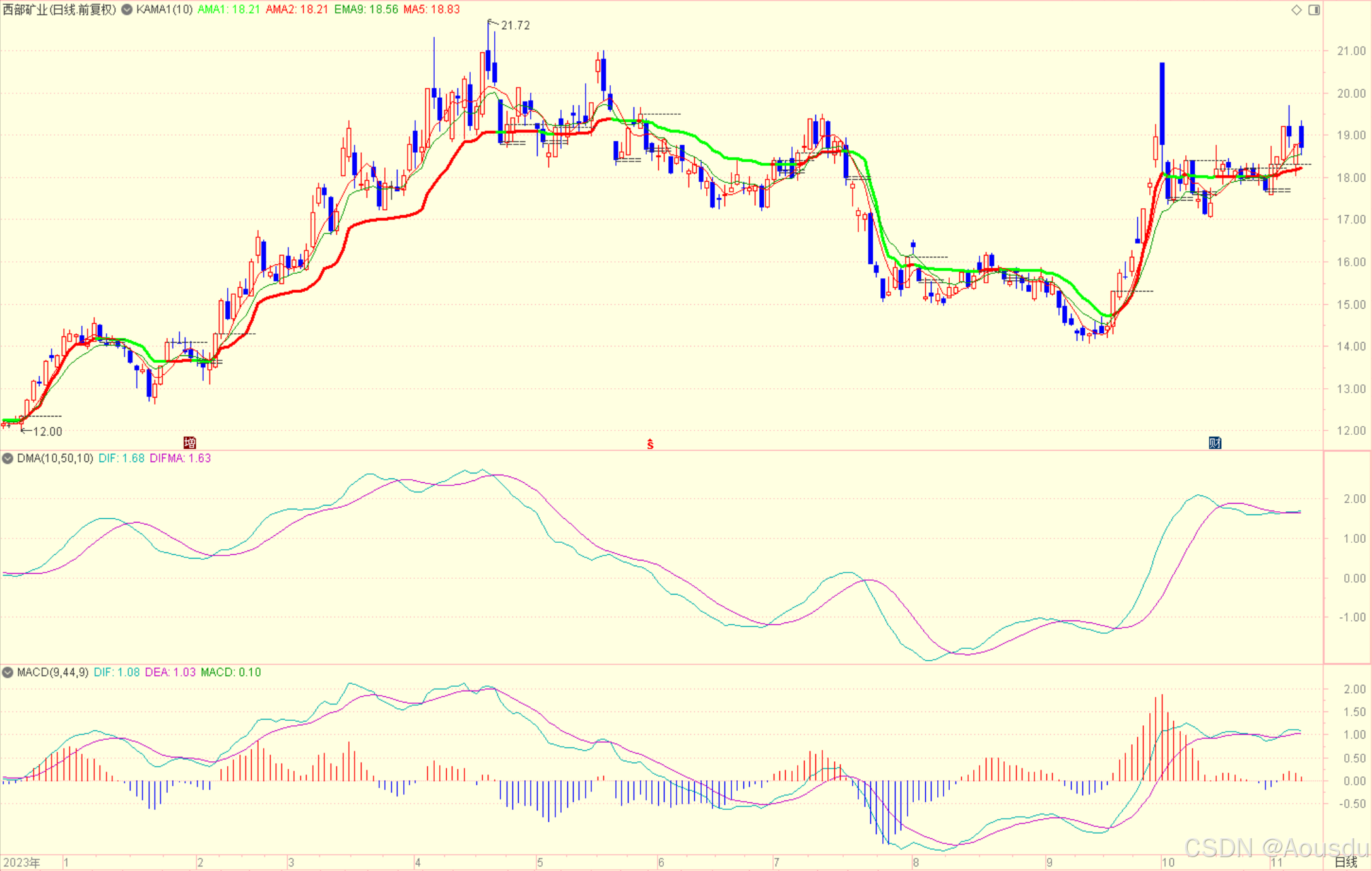Expand the DMA indicator settings arrow

pos(8,458)
